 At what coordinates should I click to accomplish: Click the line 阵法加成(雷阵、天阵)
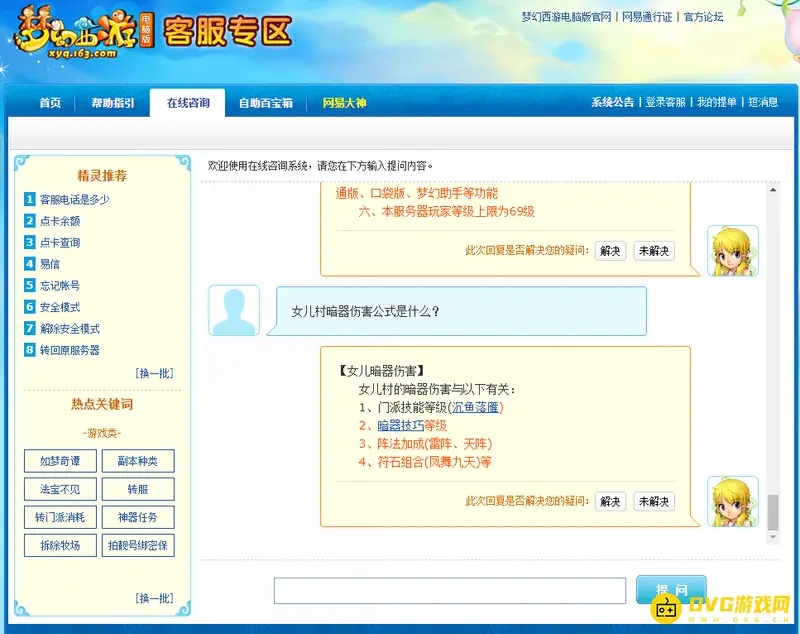[x=425, y=444]
